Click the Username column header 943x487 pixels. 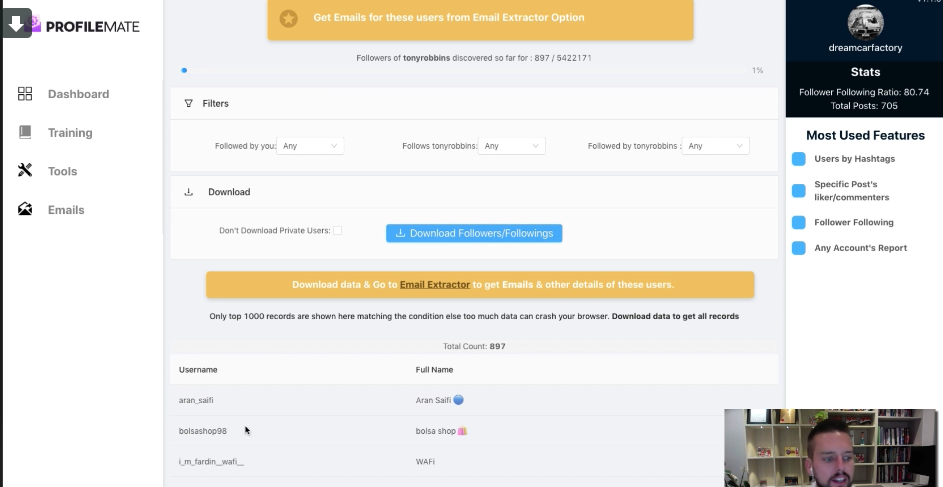(x=198, y=370)
